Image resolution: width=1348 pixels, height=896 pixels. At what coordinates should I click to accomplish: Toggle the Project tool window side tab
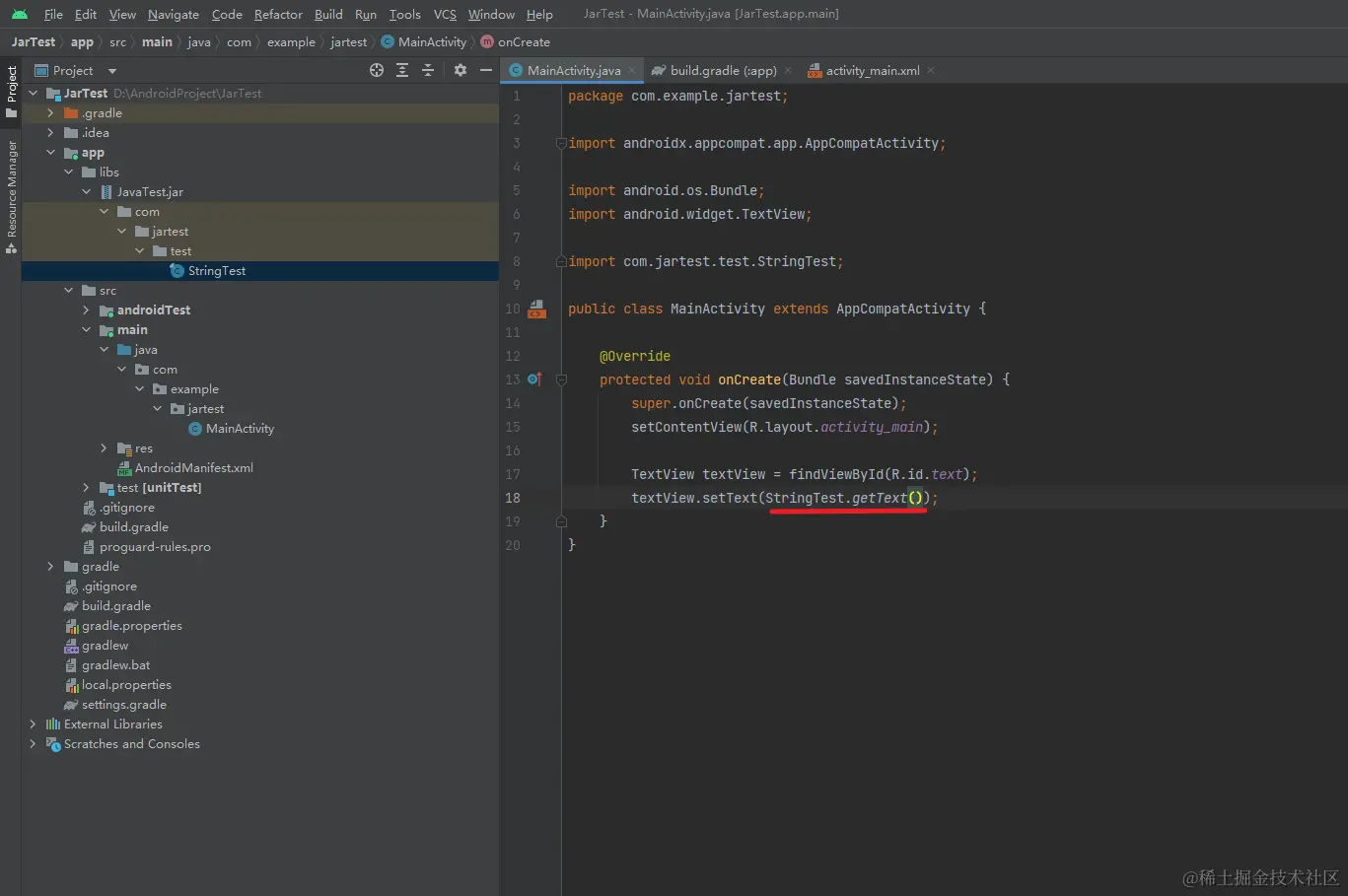11,91
